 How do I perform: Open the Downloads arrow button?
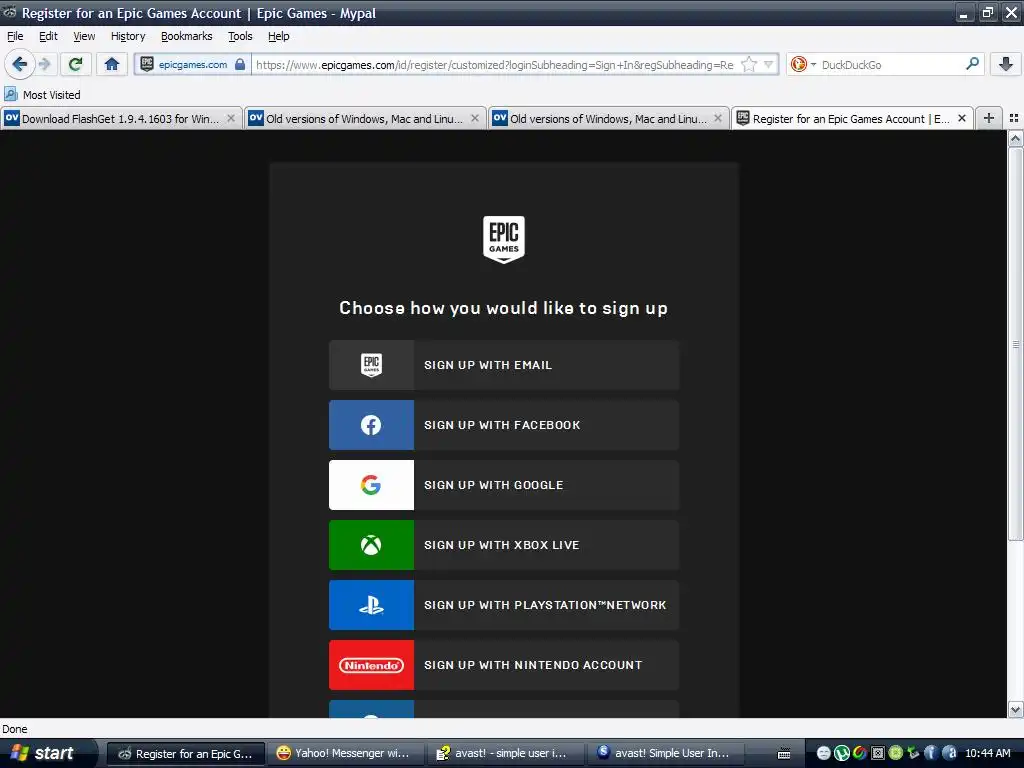(x=1006, y=64)
